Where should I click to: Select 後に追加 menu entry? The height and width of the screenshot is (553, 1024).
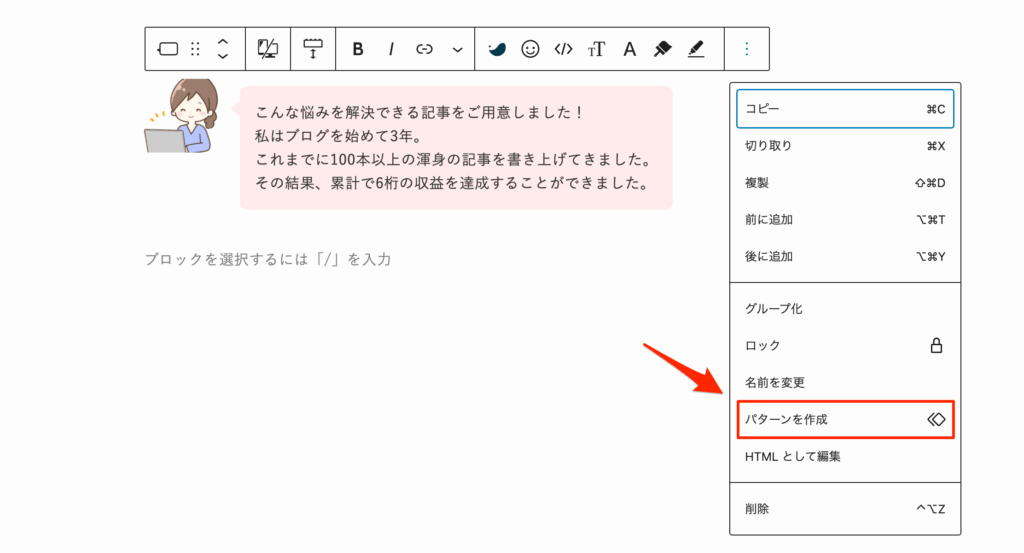(845, 257)
